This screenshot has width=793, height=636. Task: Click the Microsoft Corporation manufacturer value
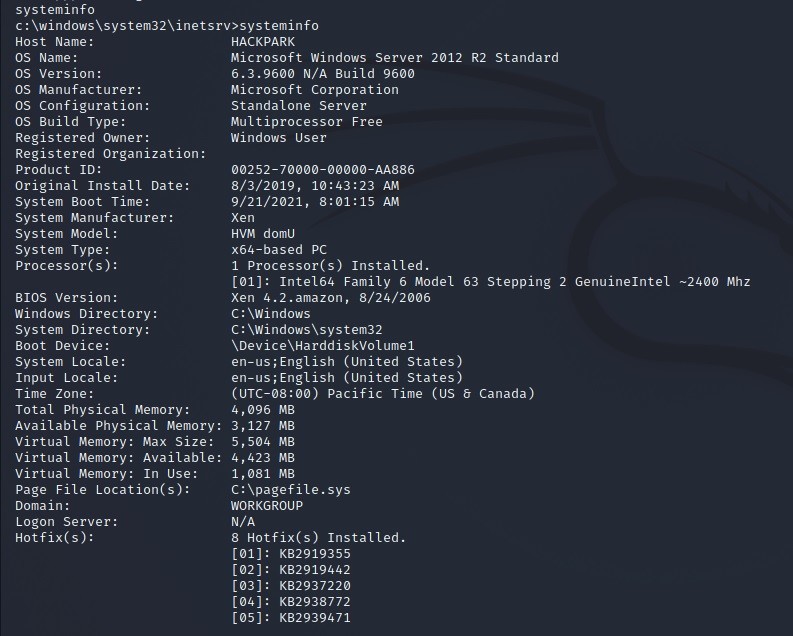point(314,89)
